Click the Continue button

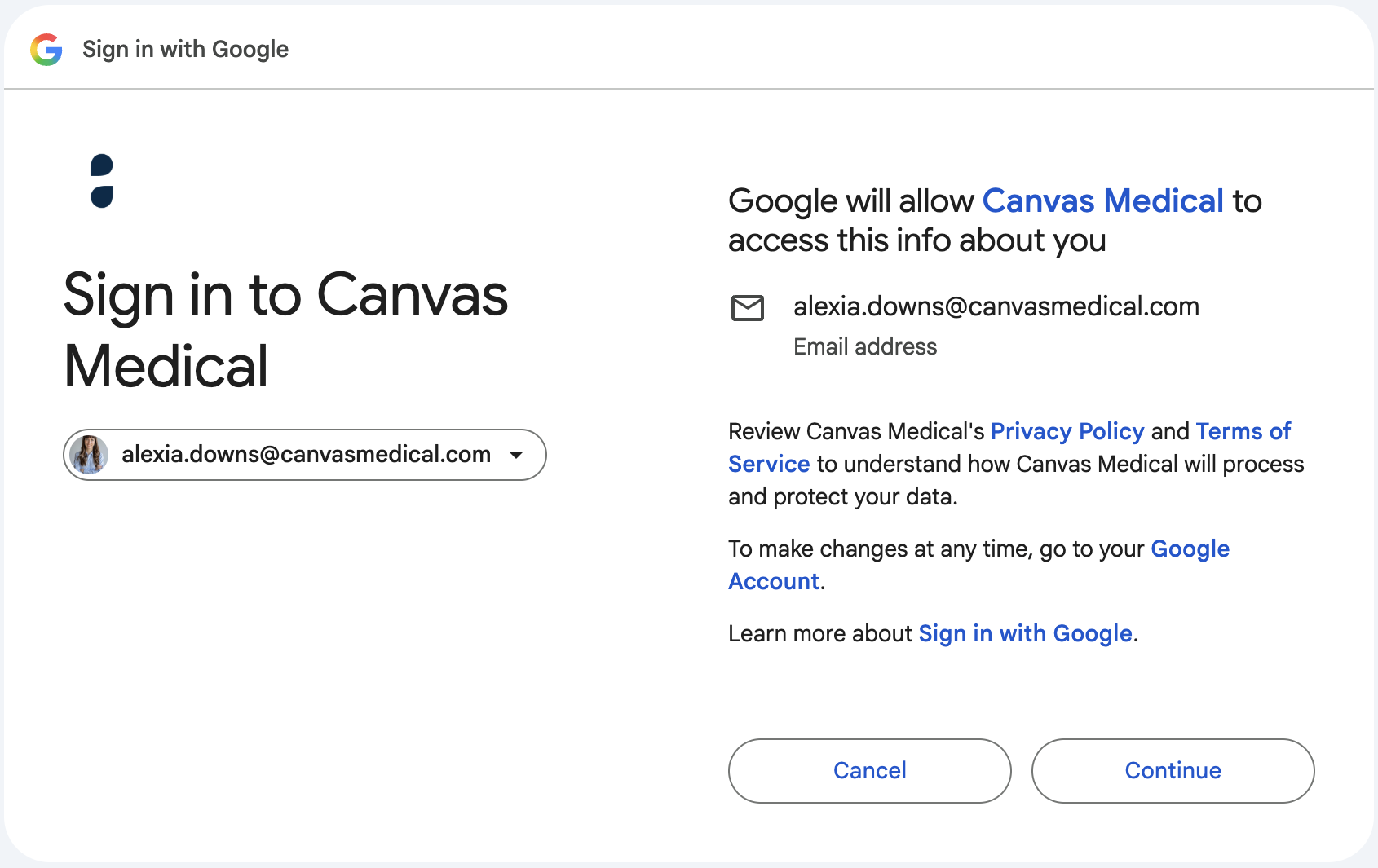tap(1173, 771)
